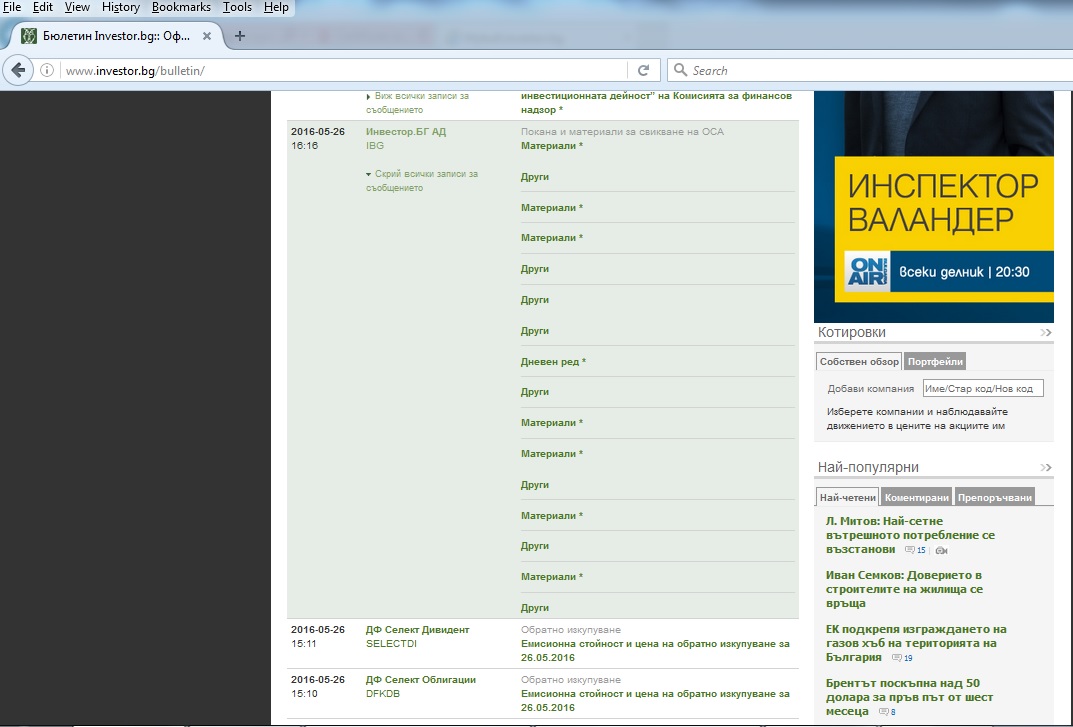Close the Бюлетин Investor.bg tab

click(207, 36)
